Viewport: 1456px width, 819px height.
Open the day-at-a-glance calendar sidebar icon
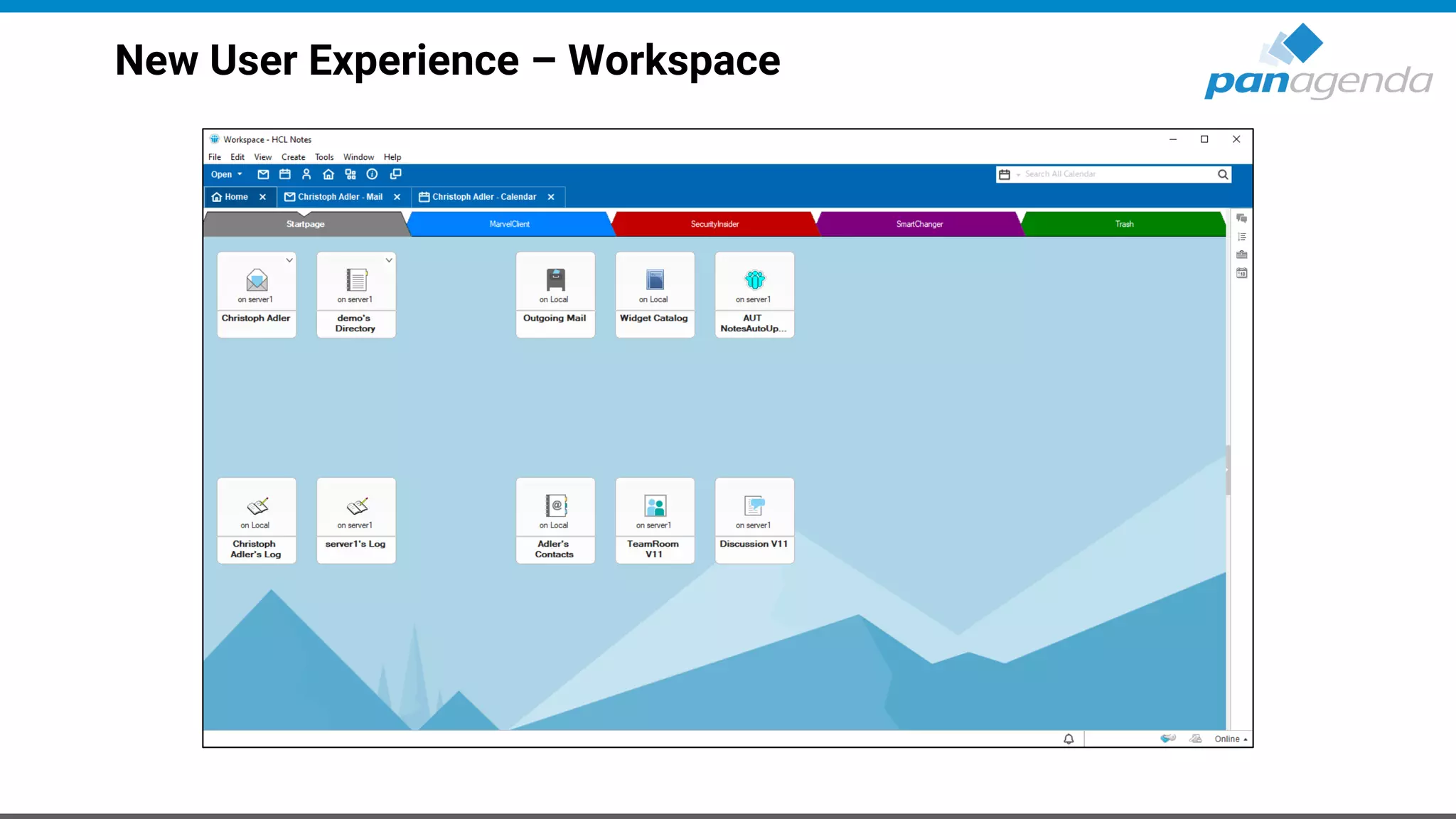pos(1242,273)
